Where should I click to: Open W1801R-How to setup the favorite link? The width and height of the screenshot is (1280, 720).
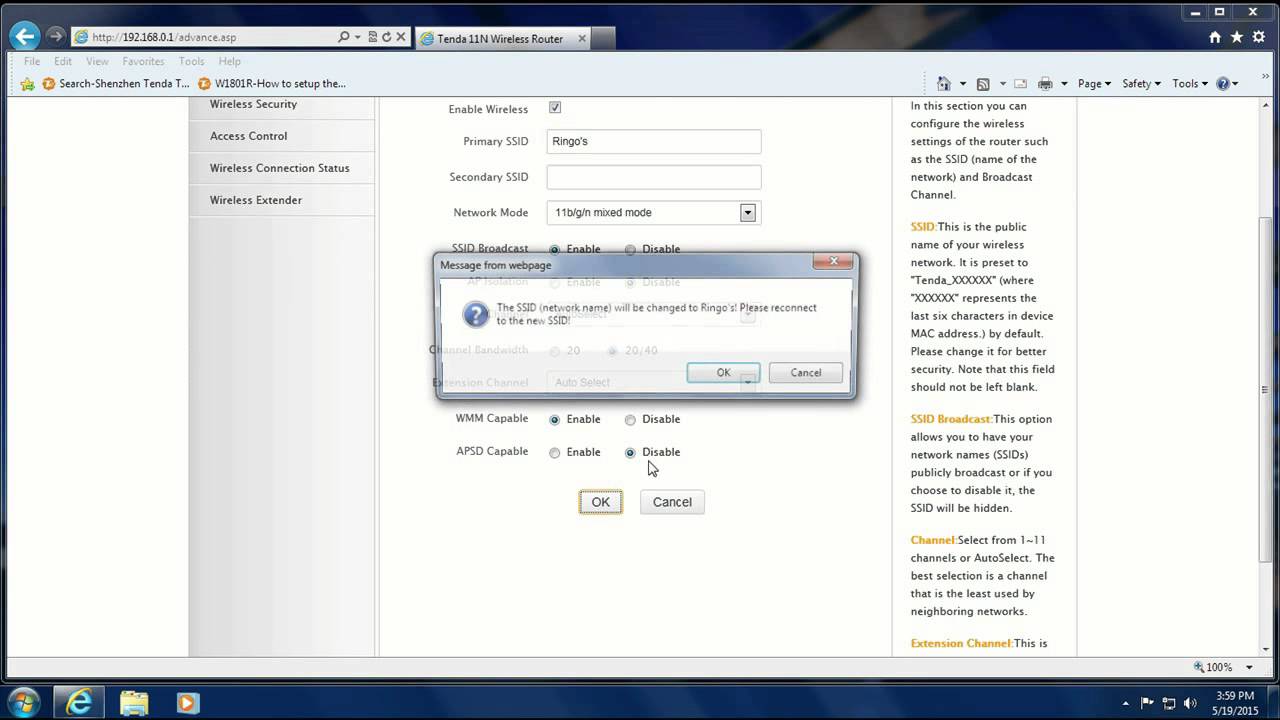[272, 84]
